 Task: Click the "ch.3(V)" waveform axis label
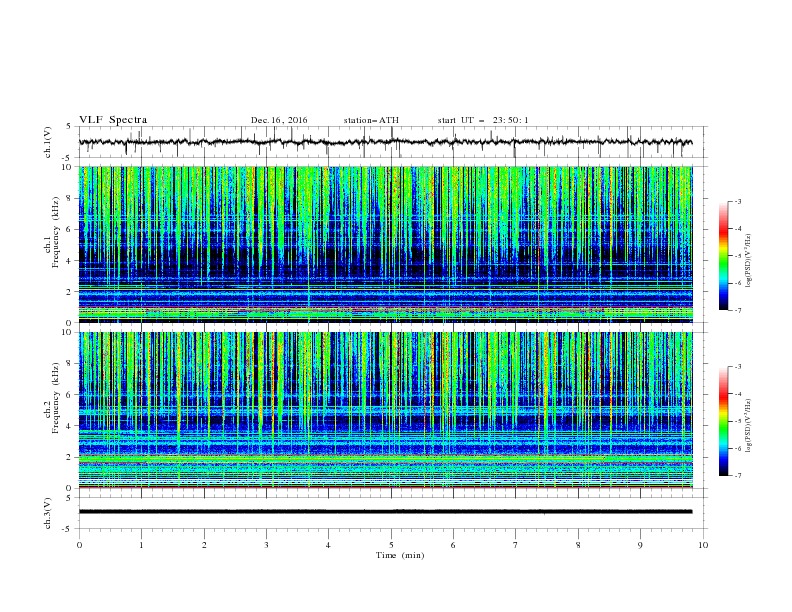click(x=48, y=513)
